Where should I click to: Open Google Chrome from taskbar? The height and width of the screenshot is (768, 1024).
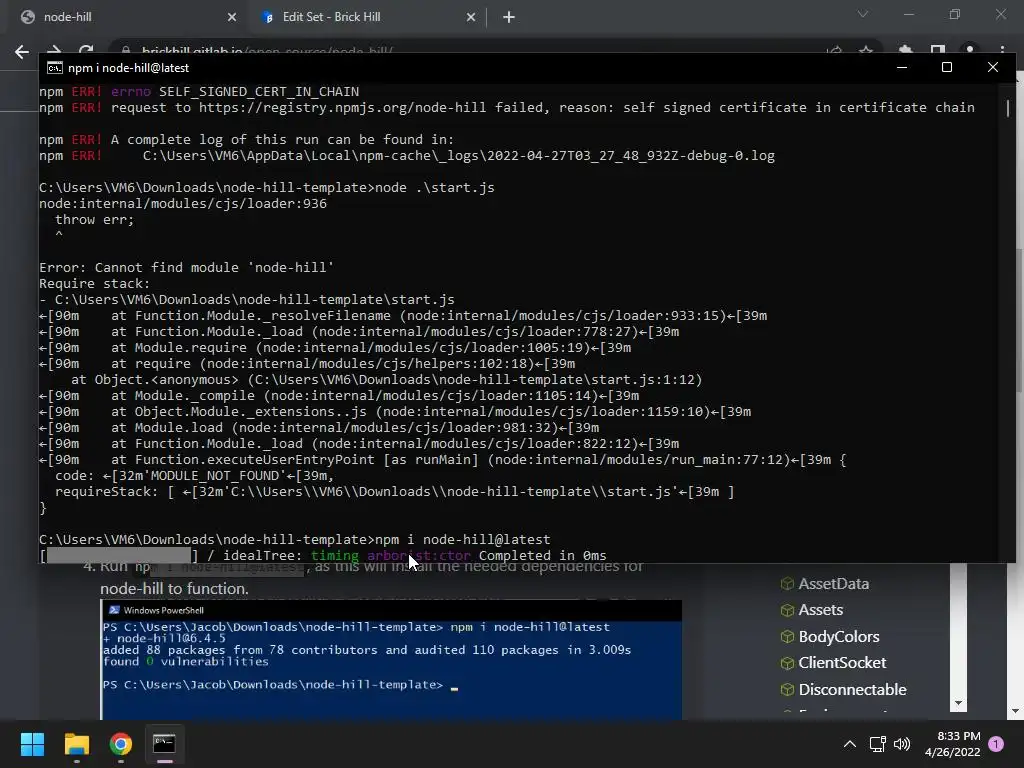tap(120, 744)
